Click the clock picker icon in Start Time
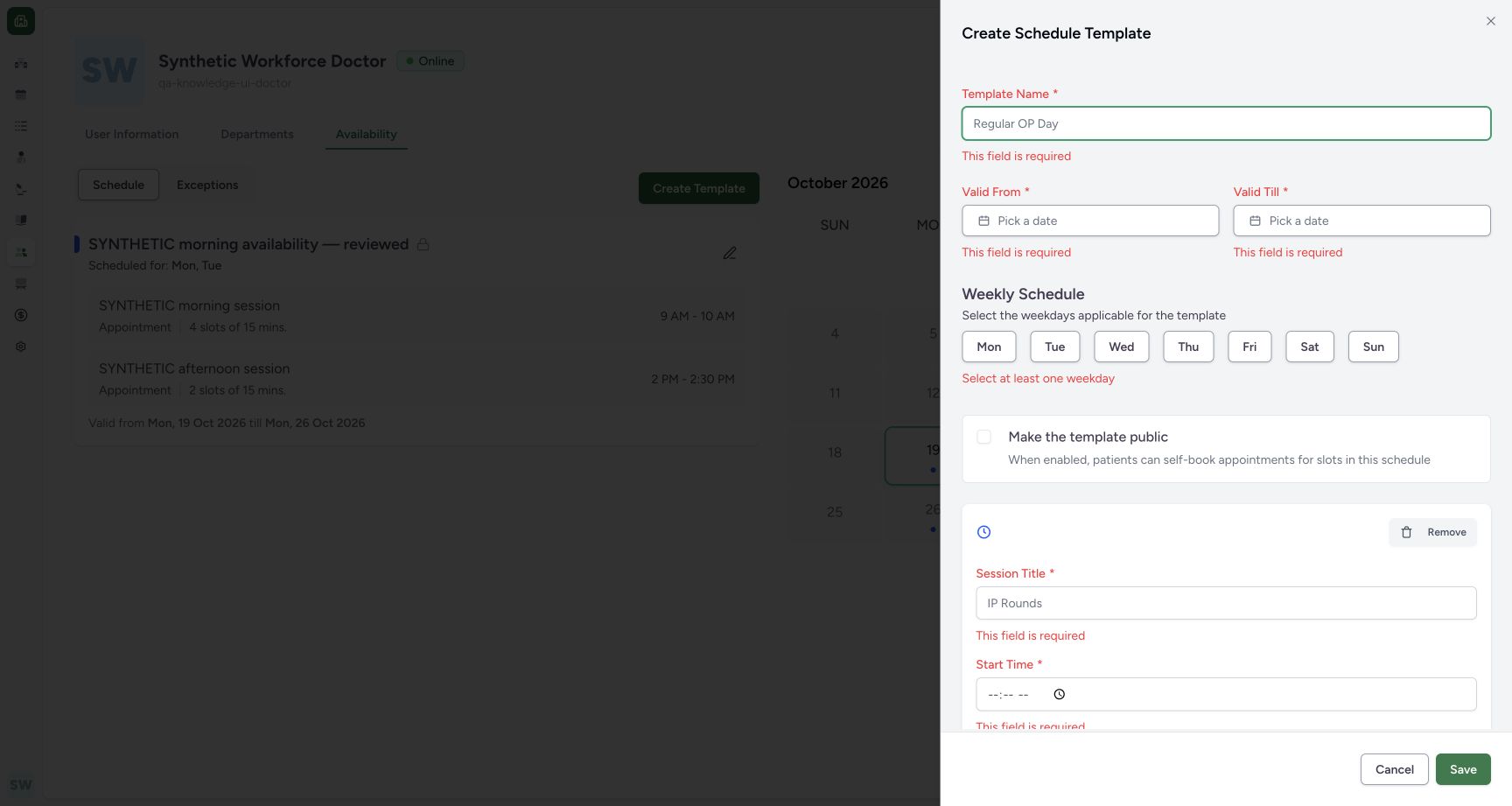 (1059, 694)
